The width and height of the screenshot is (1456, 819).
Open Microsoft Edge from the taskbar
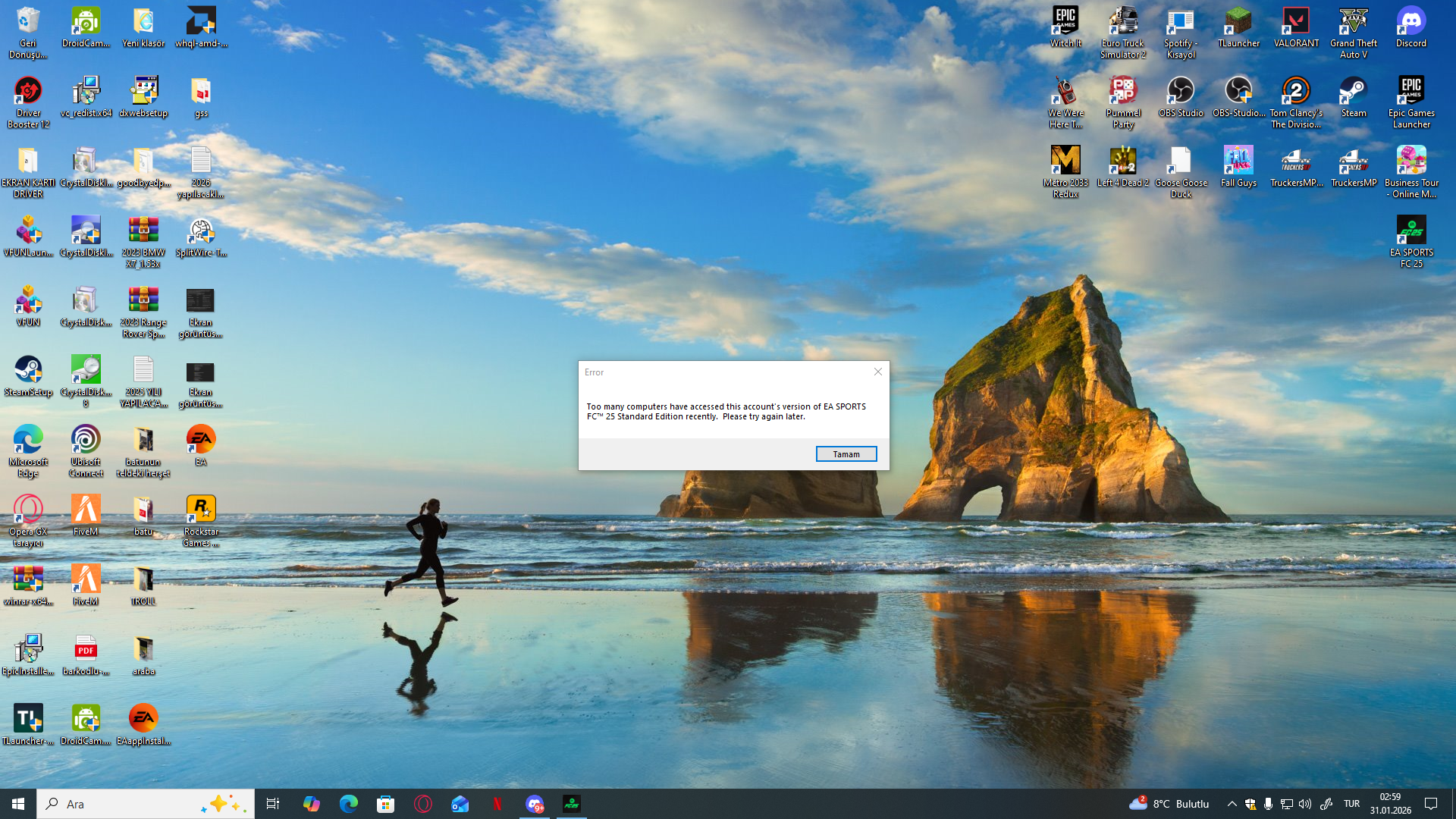tap(348, 804)
